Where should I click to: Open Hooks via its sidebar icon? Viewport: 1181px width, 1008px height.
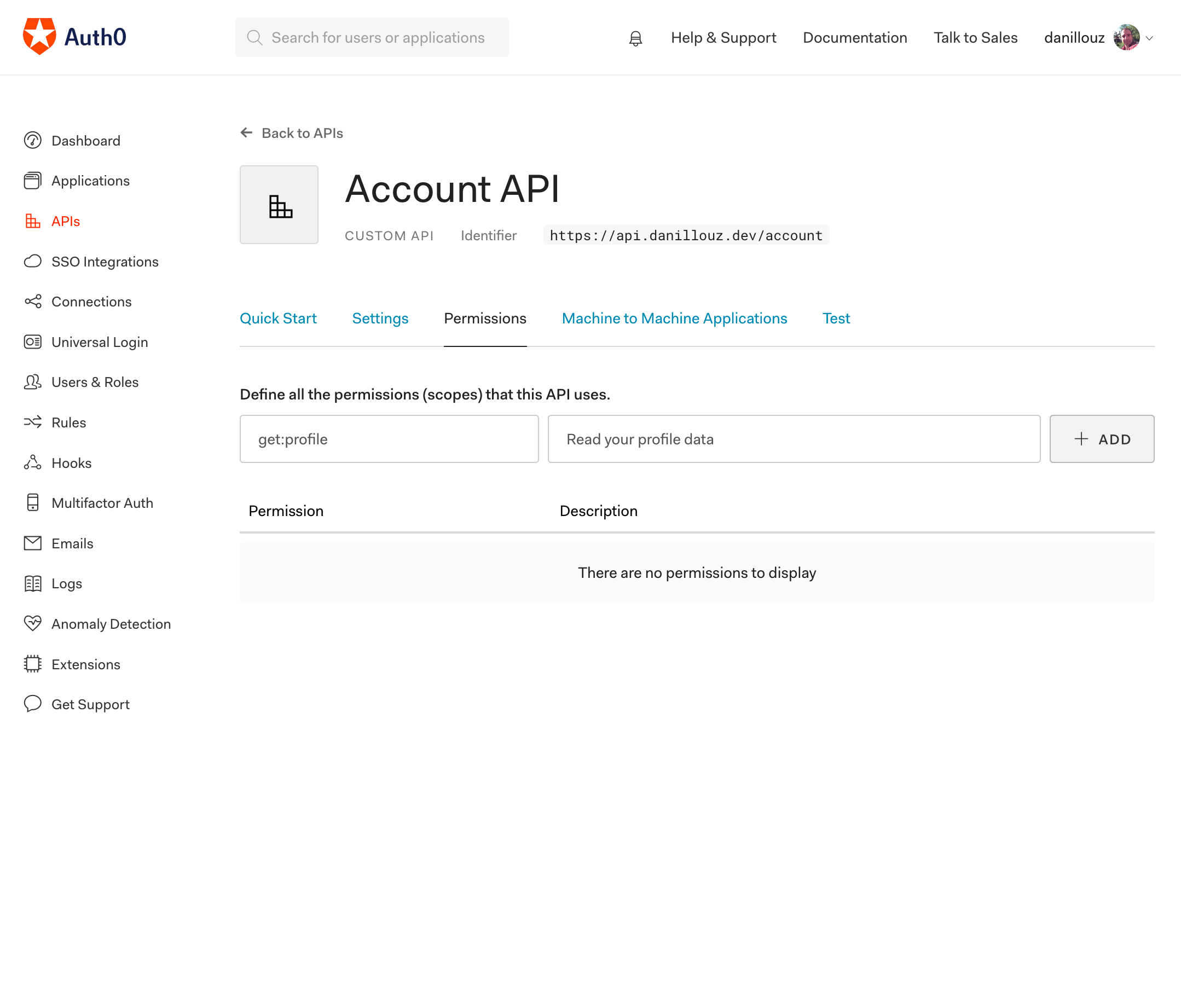[32, 463]
